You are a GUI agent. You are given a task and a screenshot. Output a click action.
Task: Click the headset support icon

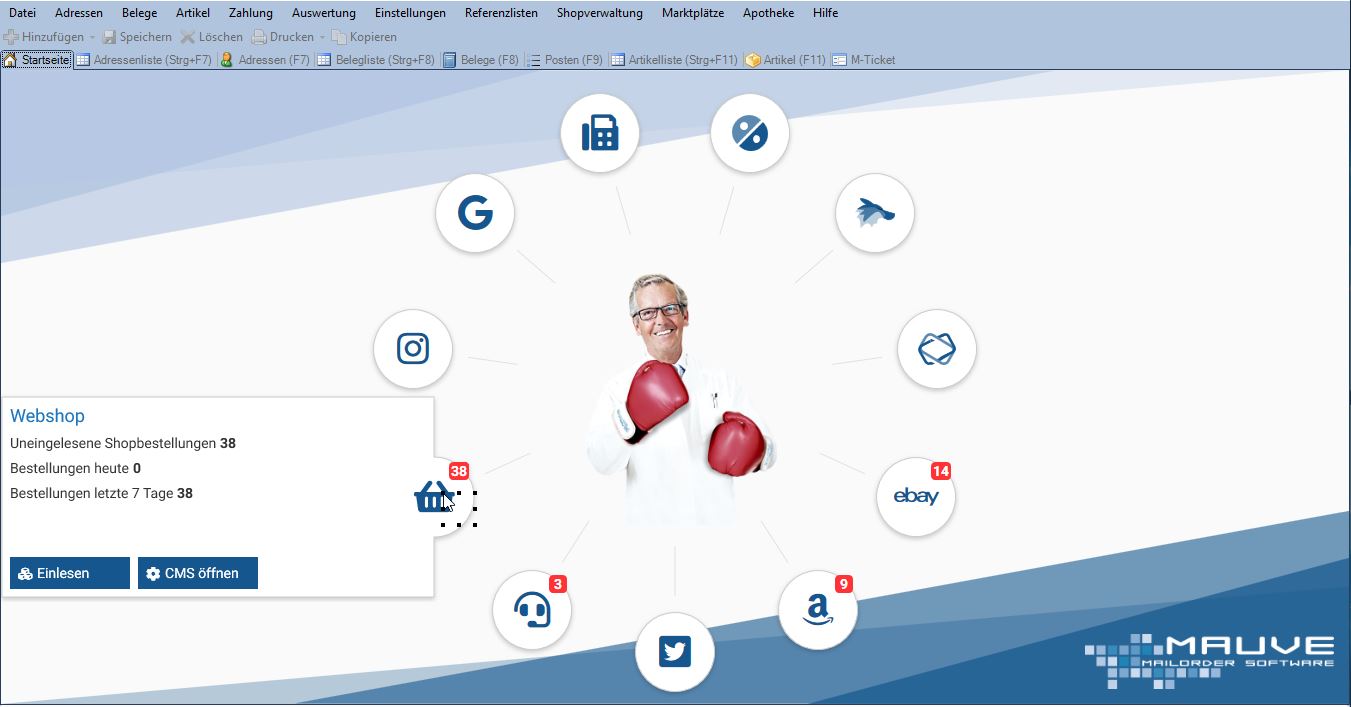tap(532, 610)
